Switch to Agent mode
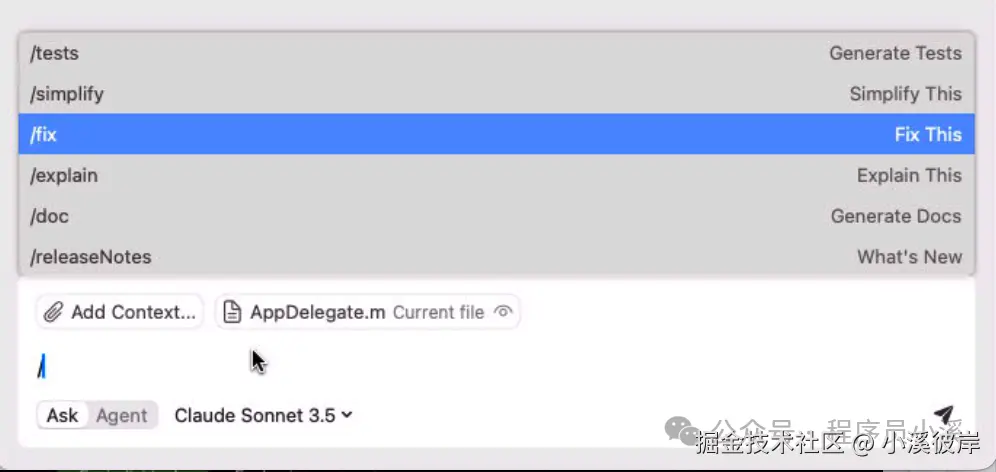The height and width of the screenshot is (472, 996). (x=121, y=415)
